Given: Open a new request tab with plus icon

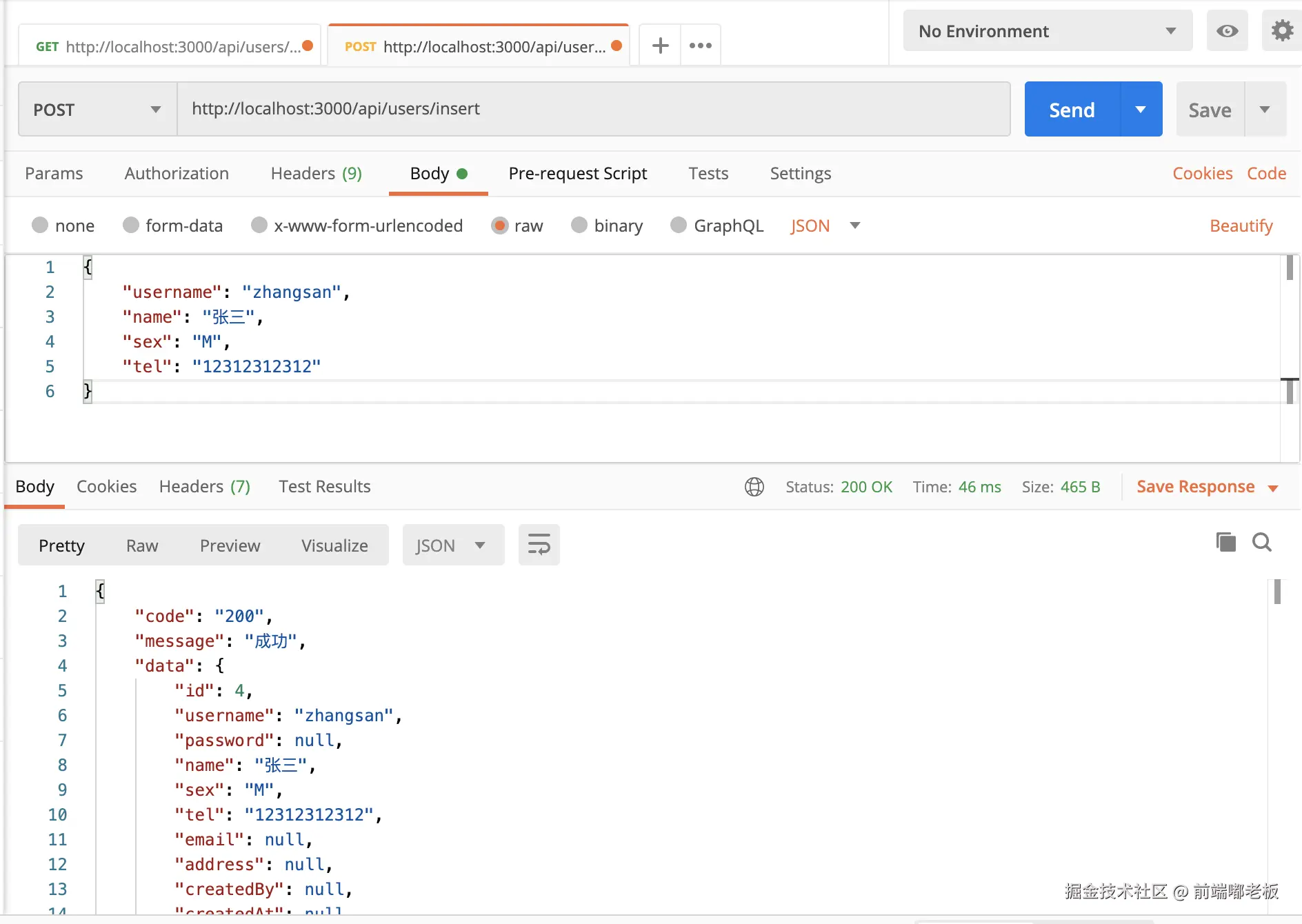Looking at the screenshot, I should [x=660, y=46].
